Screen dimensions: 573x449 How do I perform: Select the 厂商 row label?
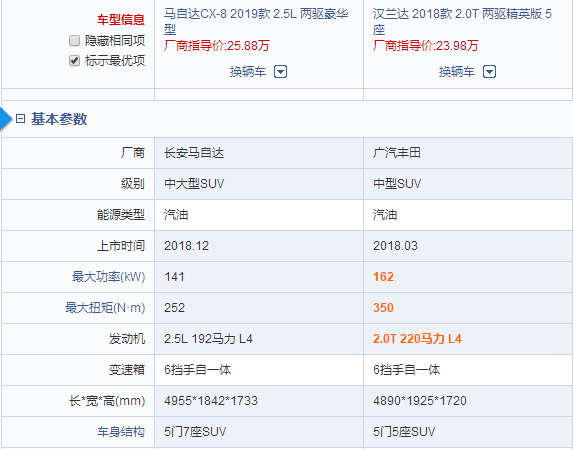[x=133, y=153]
